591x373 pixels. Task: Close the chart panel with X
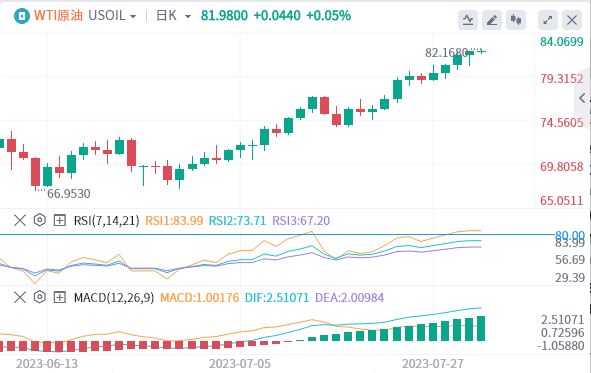click(x=572, y=20)
